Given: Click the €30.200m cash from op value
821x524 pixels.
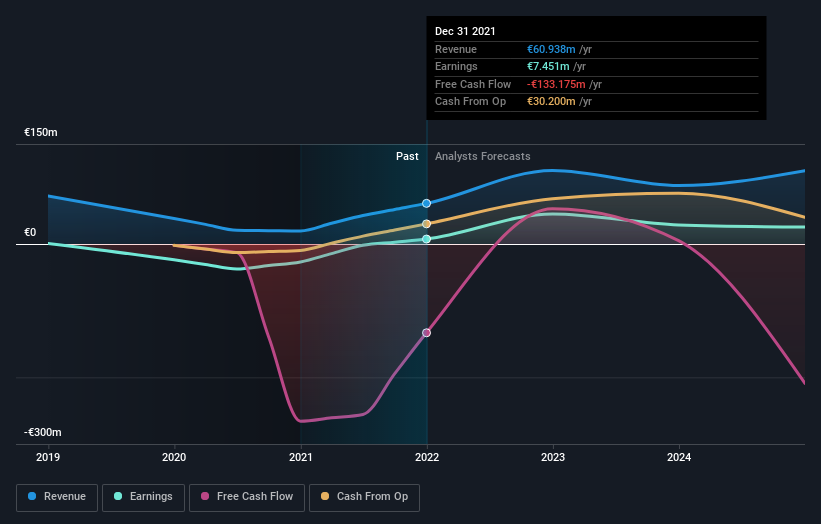Looking at the screenshot, I should 551,102.
